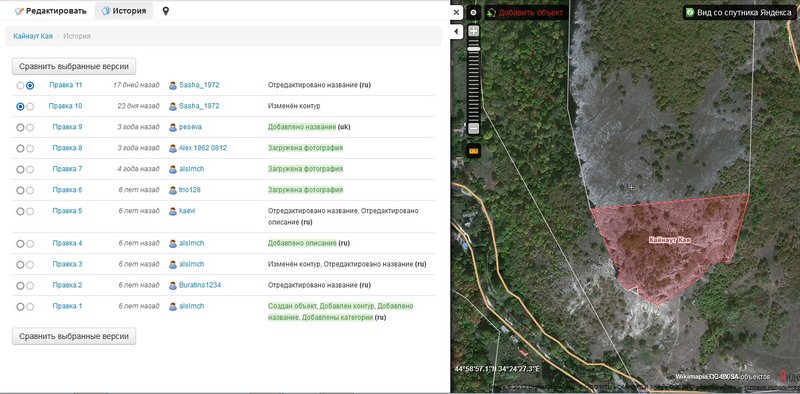This screenshot has width=800, height=394.
Task: Open the 'Правка 11' revision link
Action: tap(65, 85)
